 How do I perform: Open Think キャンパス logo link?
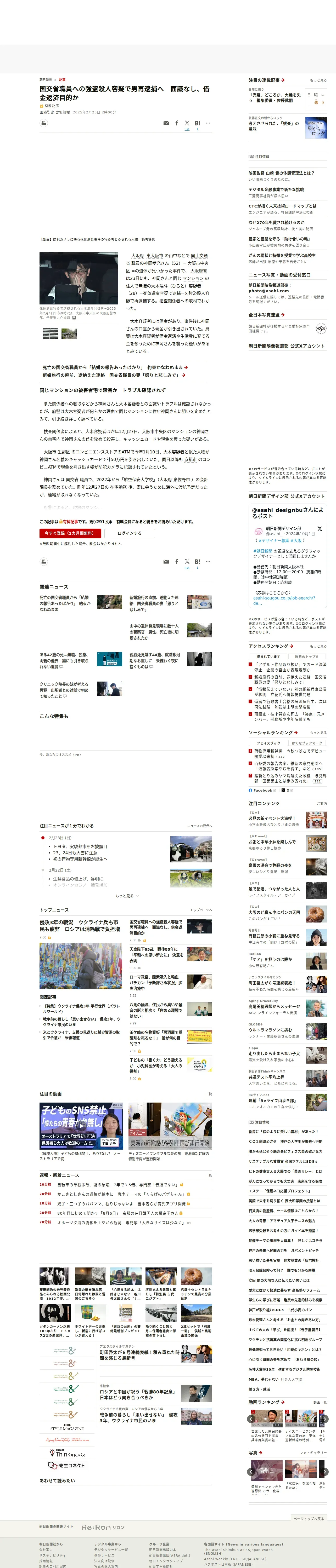point(66,1454)
